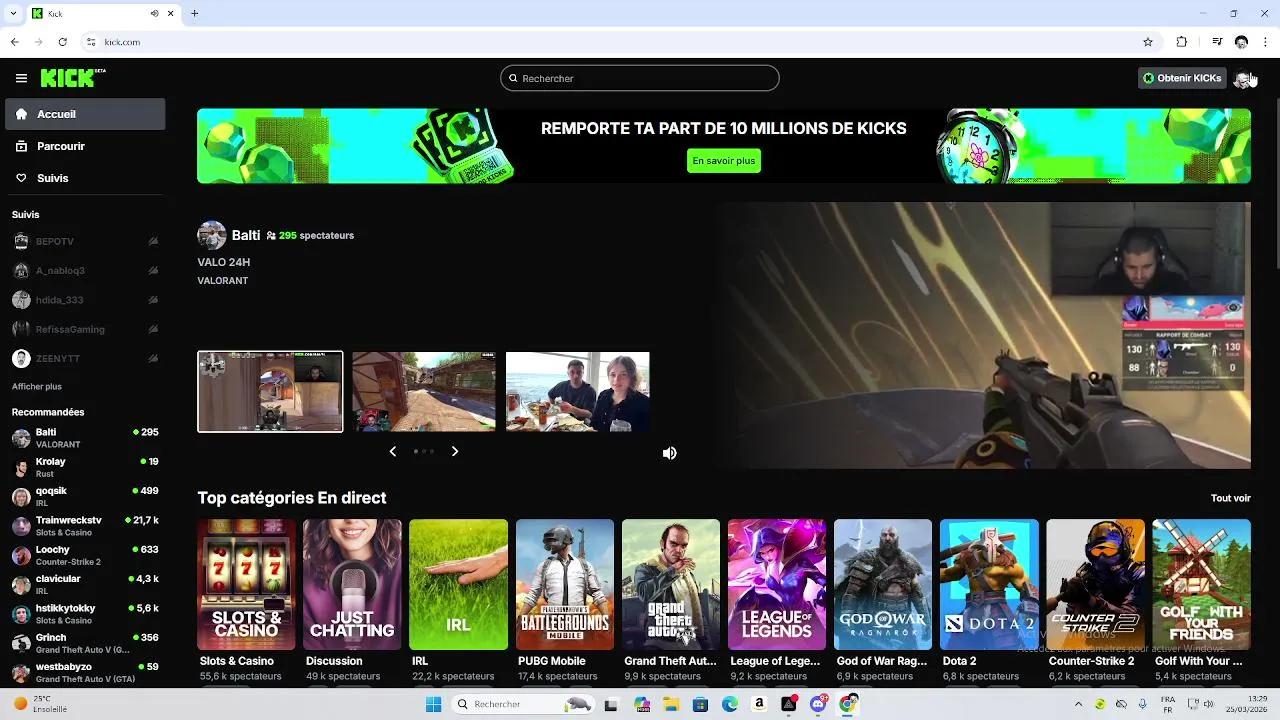
Task: Select the first Valorant stream thumbnail
Action: (x=270, y=391)
